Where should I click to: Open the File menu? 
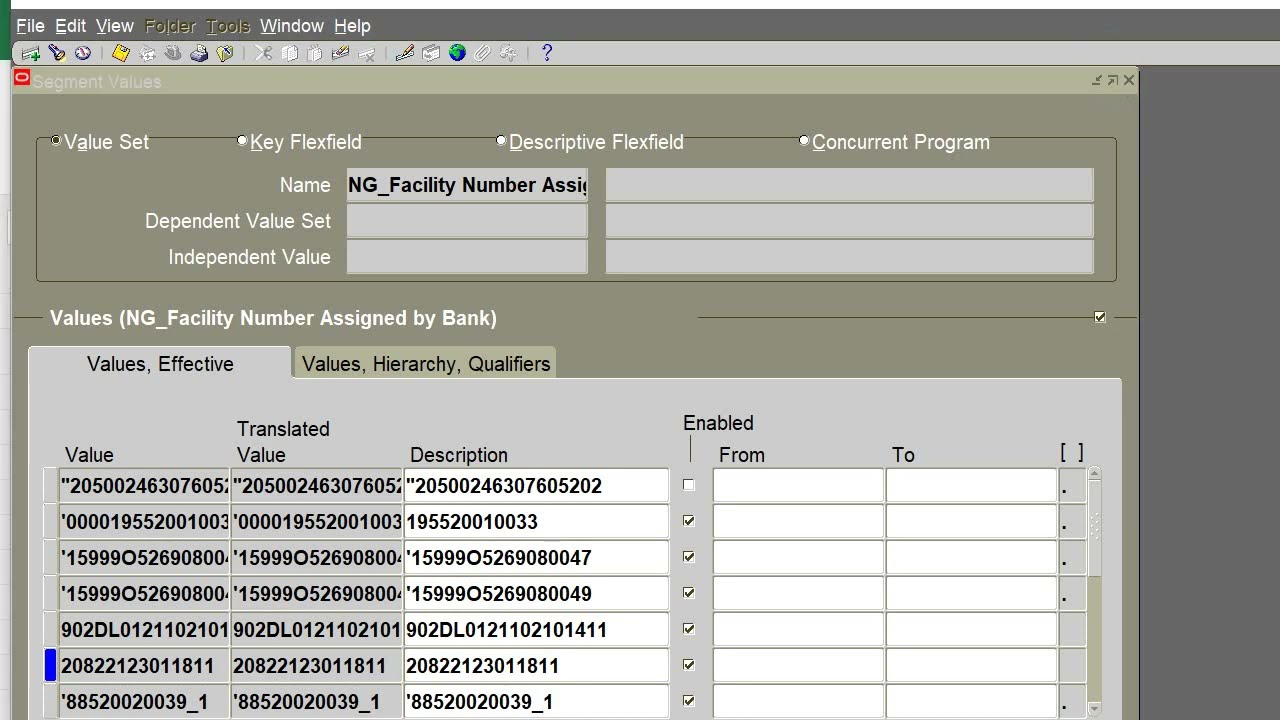pos(30,26)
